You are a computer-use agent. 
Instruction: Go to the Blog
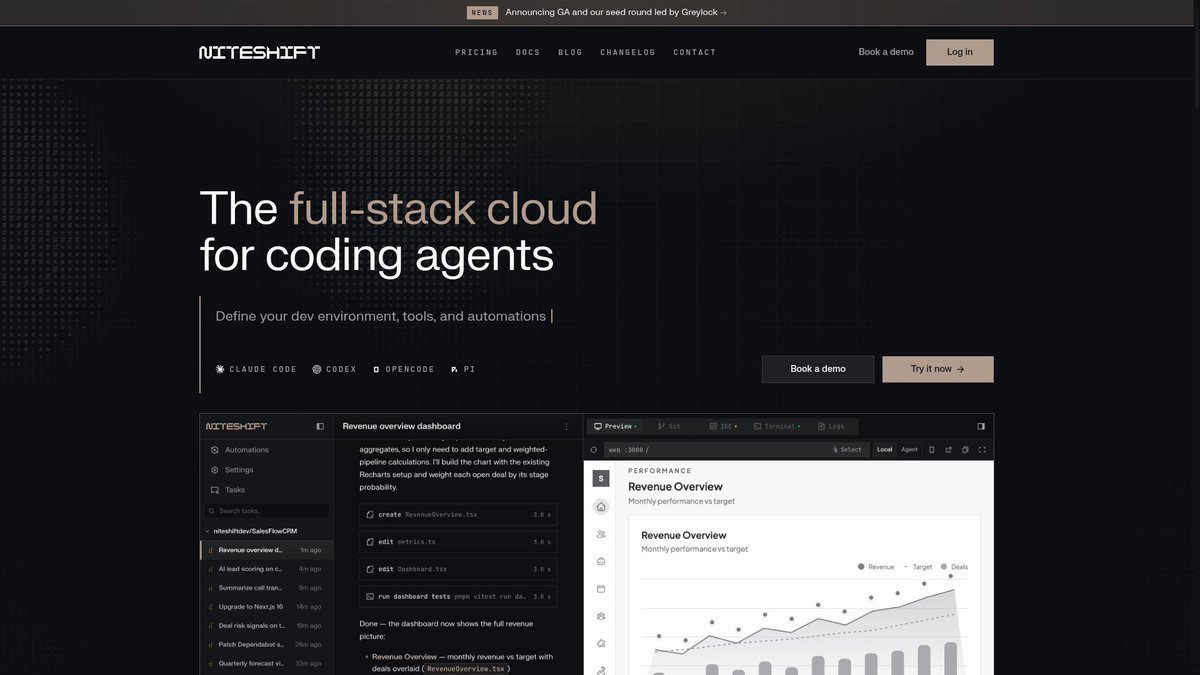570,52
